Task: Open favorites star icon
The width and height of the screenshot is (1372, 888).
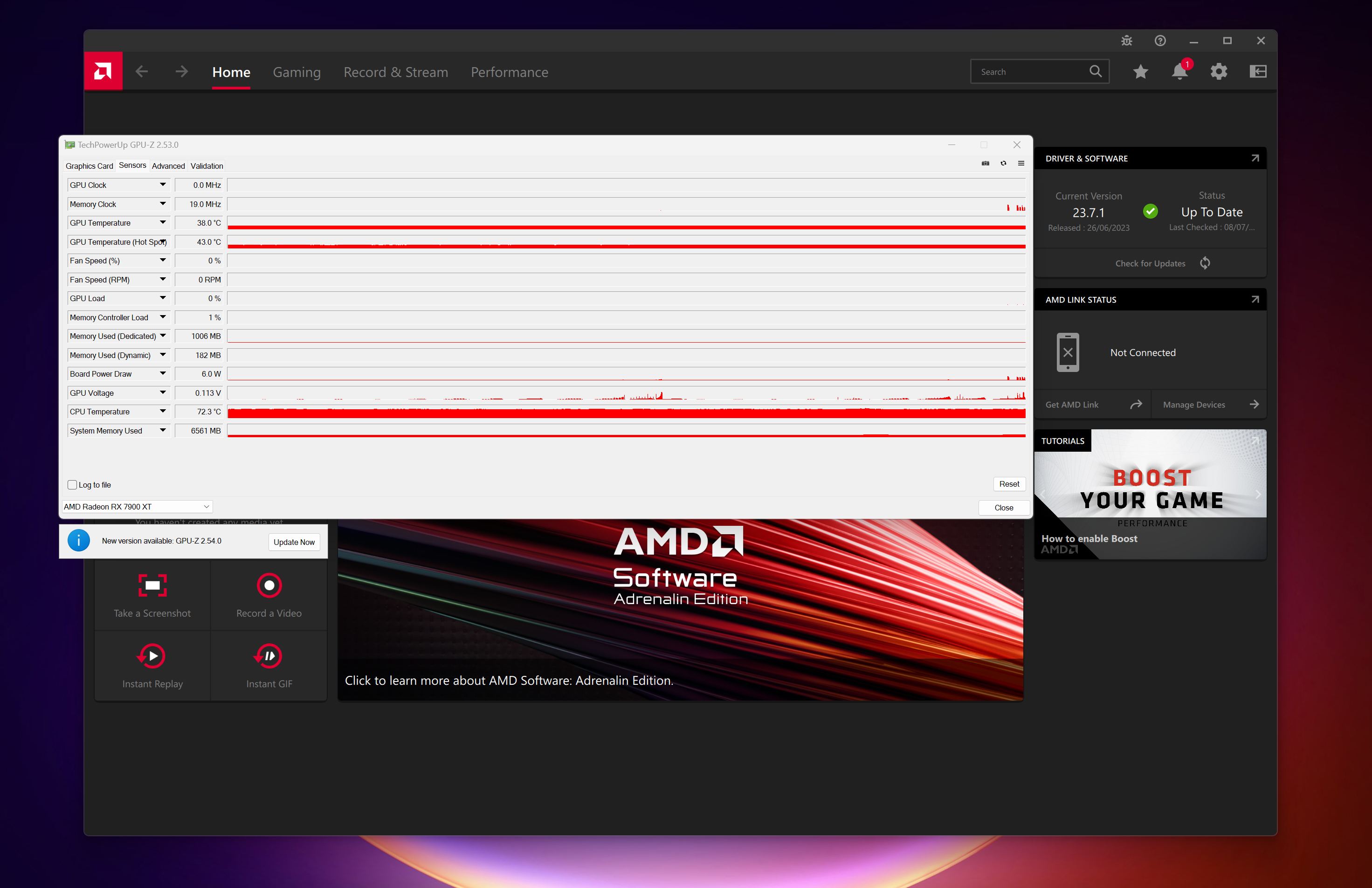Action: pyautogui.click(x=1140, y=71)
